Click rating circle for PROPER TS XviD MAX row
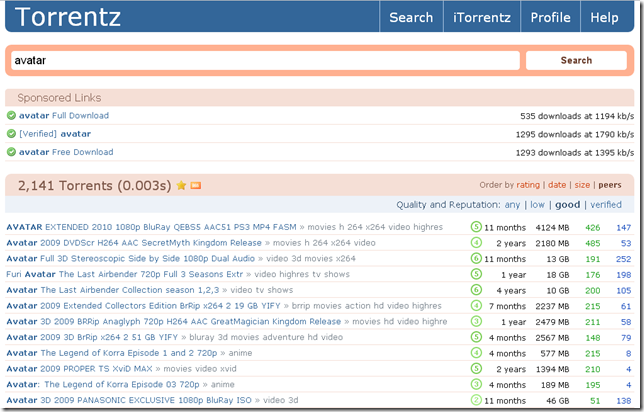The height and width of the screenshot is (412, 644). (476, 368)
